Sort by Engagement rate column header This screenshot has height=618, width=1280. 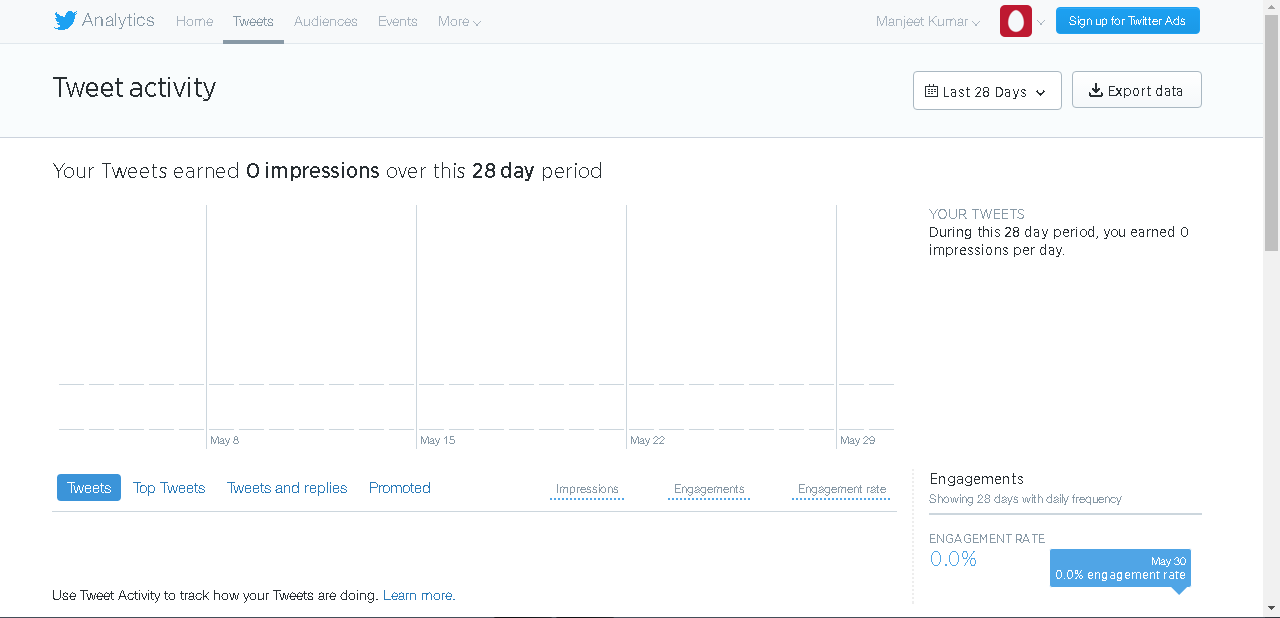[842, 489]
